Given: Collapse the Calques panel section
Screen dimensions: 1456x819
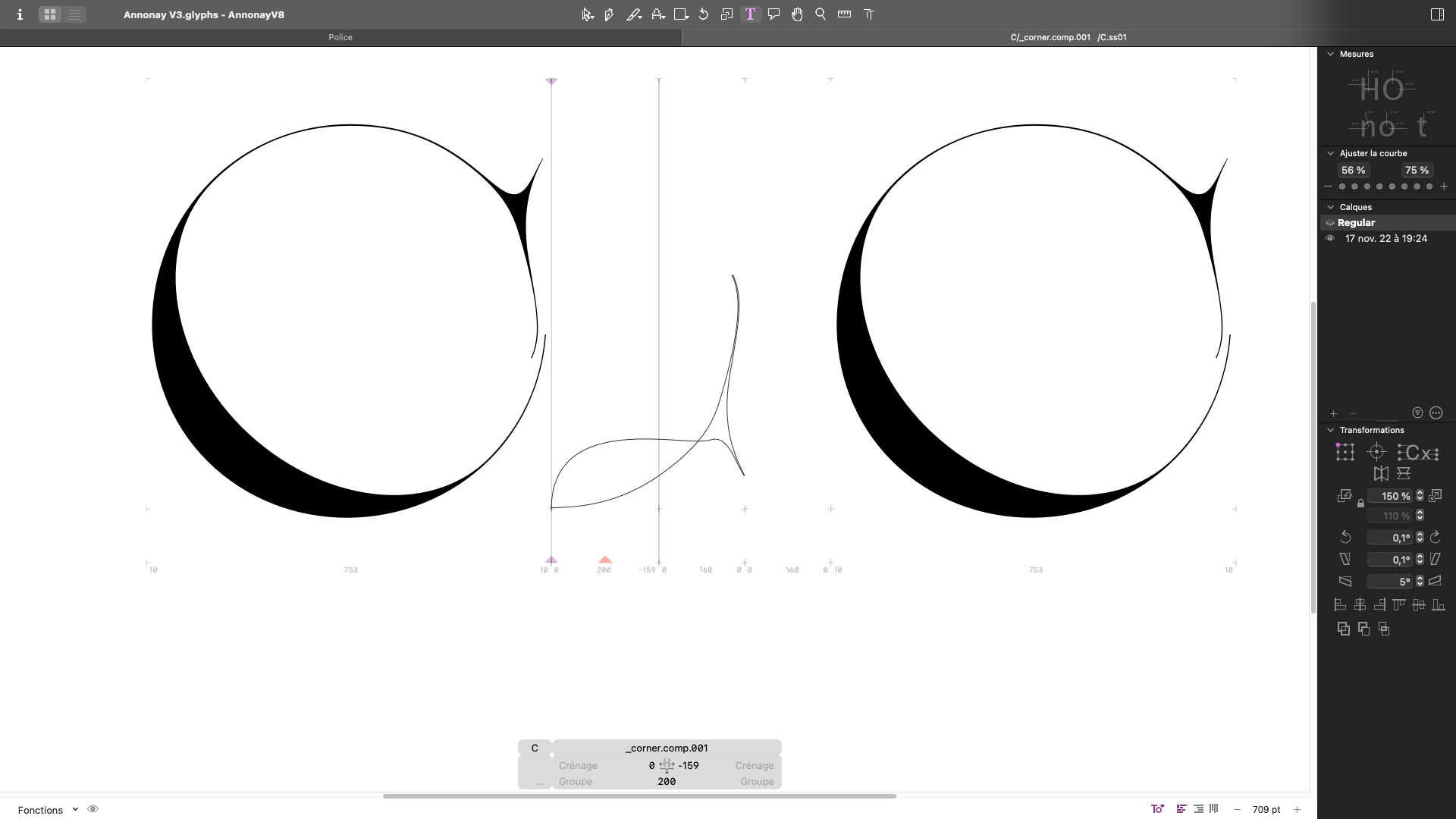Looking at the screenshot, I should click(1330, 207).
